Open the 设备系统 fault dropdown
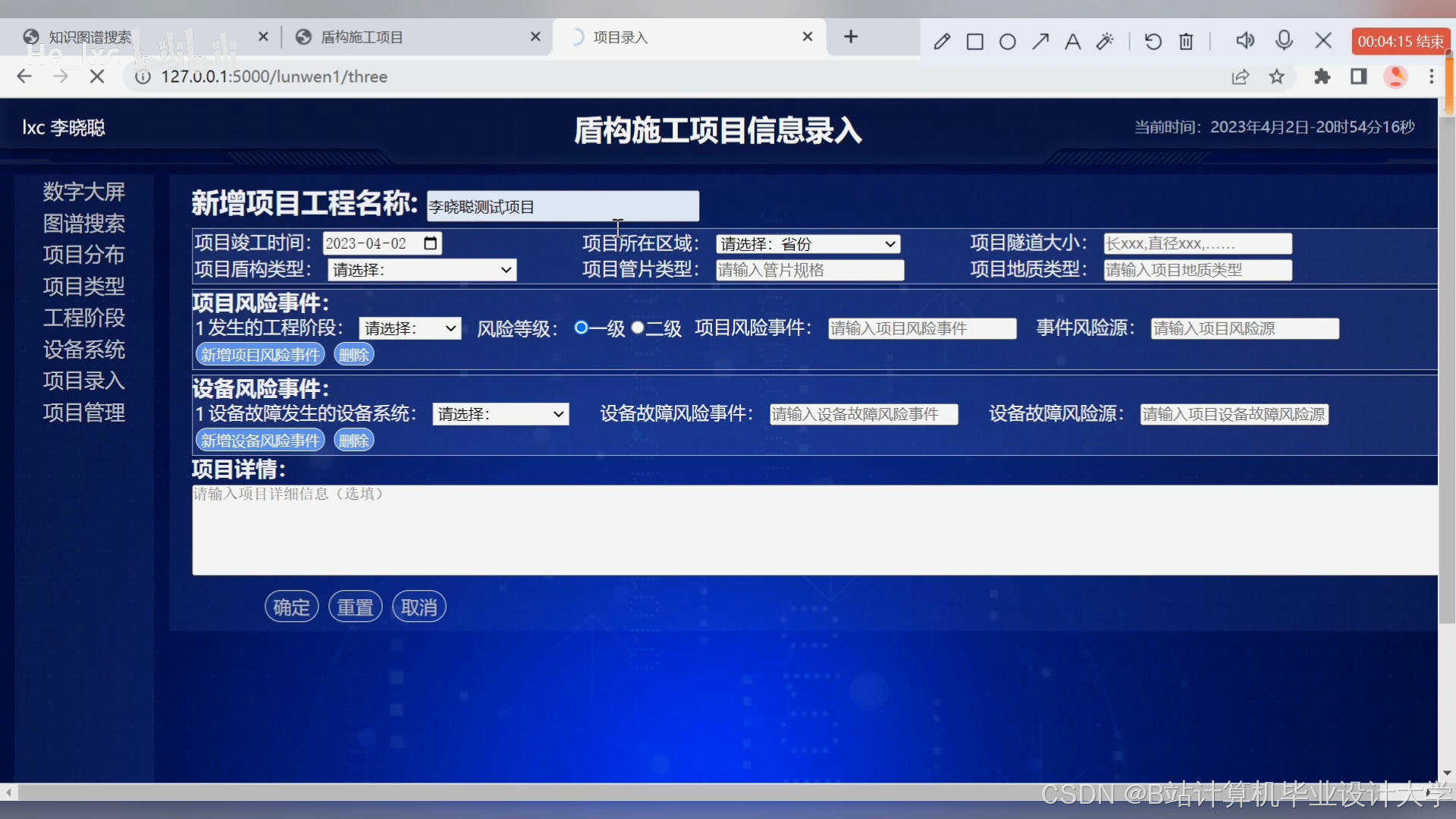The image size is (1456, 819). click(x=500, y=414)
